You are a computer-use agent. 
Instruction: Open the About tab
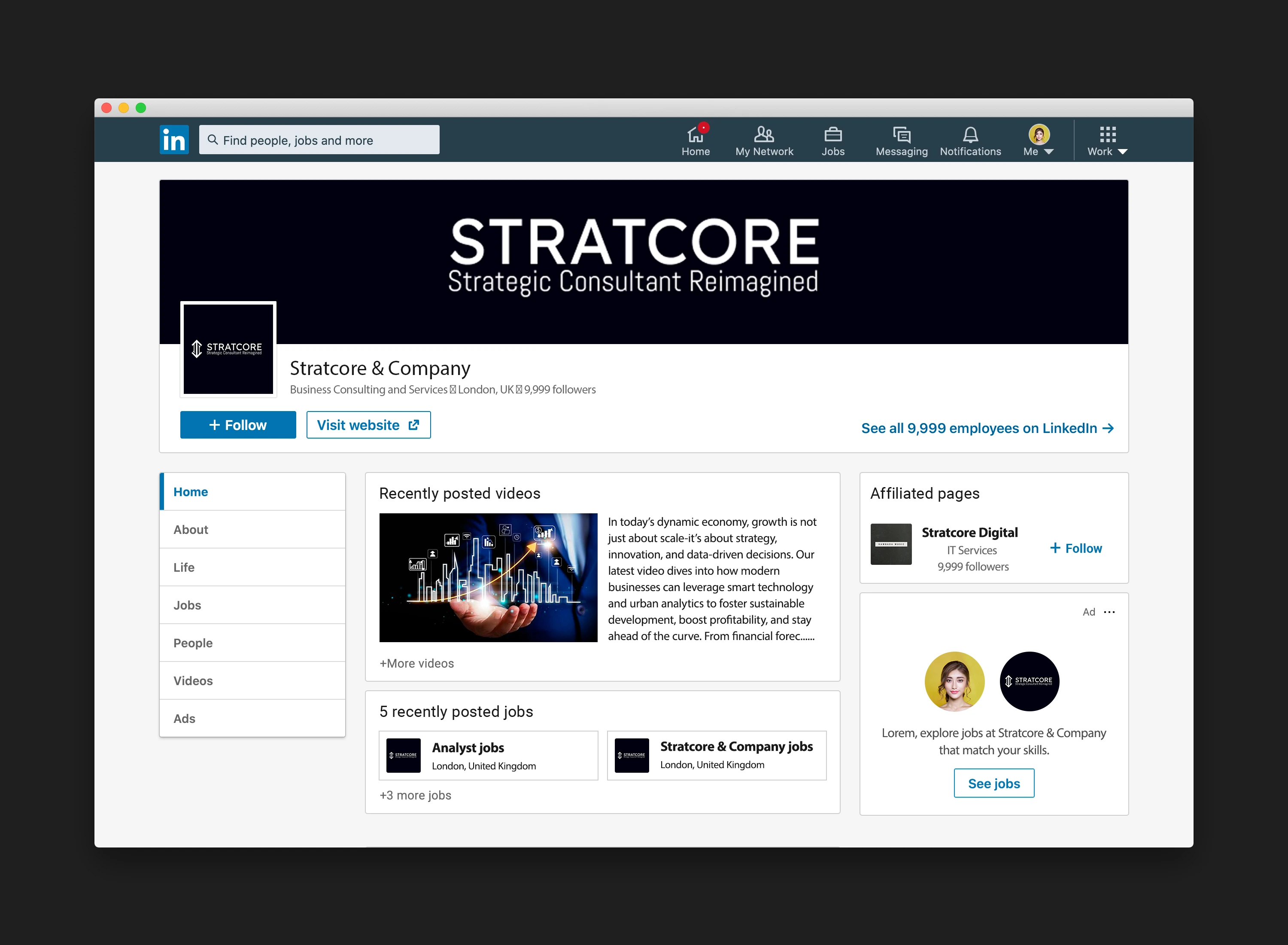(252, 530)
